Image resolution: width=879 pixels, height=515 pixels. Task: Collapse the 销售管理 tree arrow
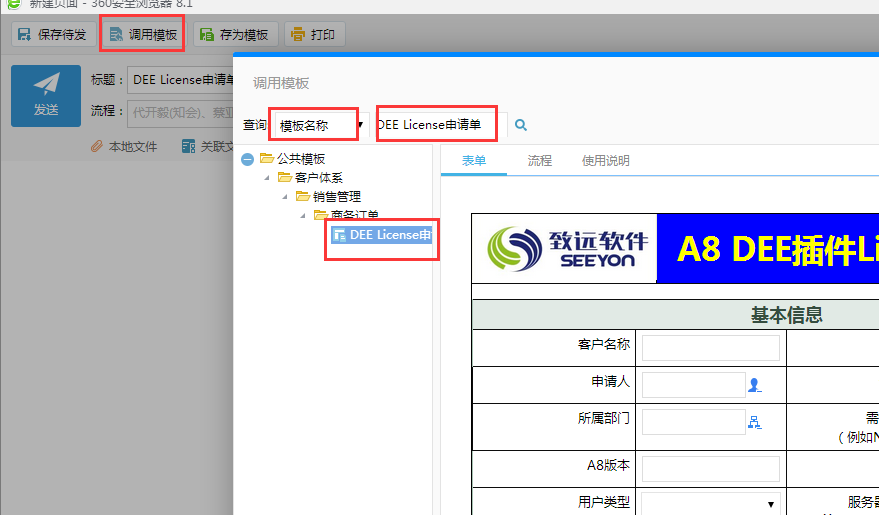pos(285,197)
